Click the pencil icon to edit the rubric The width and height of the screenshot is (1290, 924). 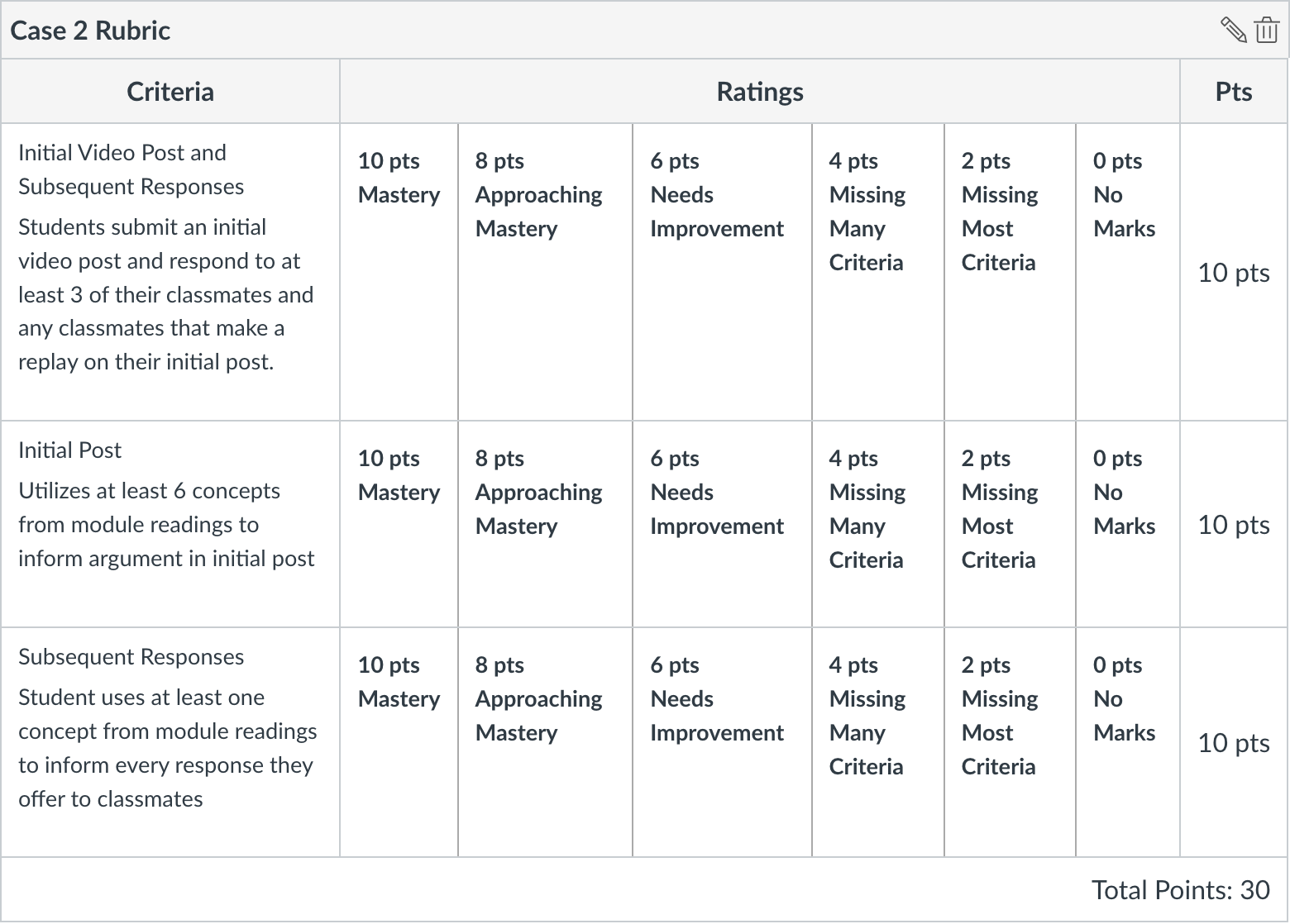(1232, 30)
